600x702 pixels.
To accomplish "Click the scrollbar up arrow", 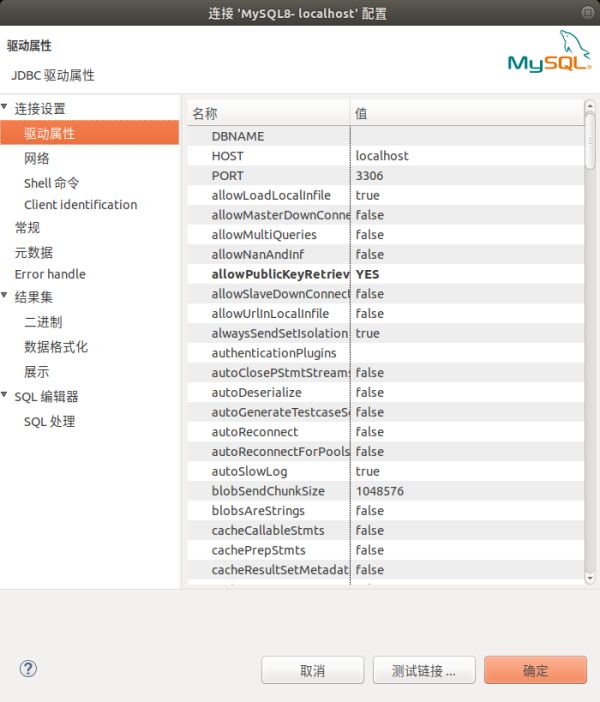I will tap(590, 107).
